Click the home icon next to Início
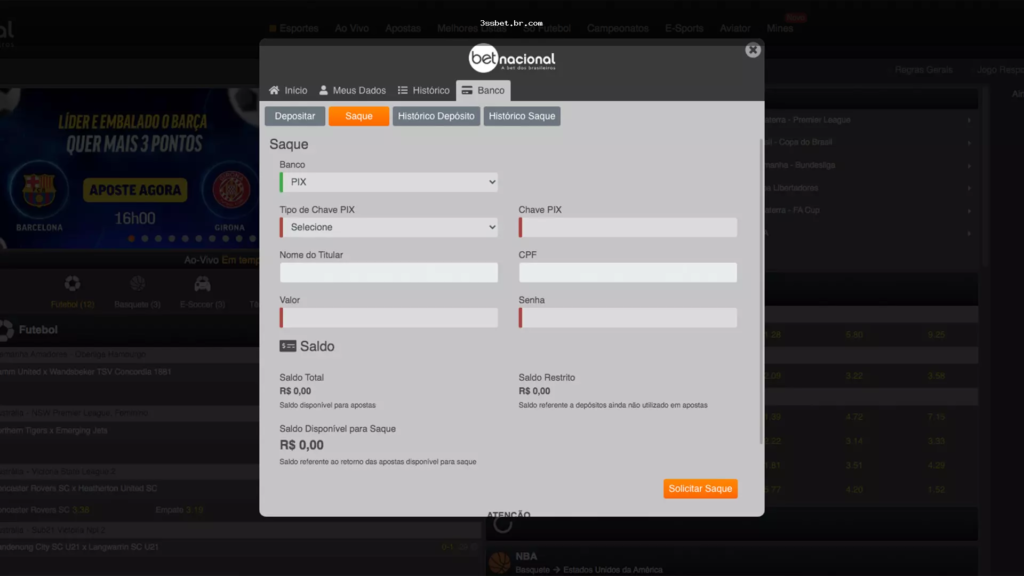This screenshot has width=1024, height=576. pyautogui.click(x=274, y=90)
